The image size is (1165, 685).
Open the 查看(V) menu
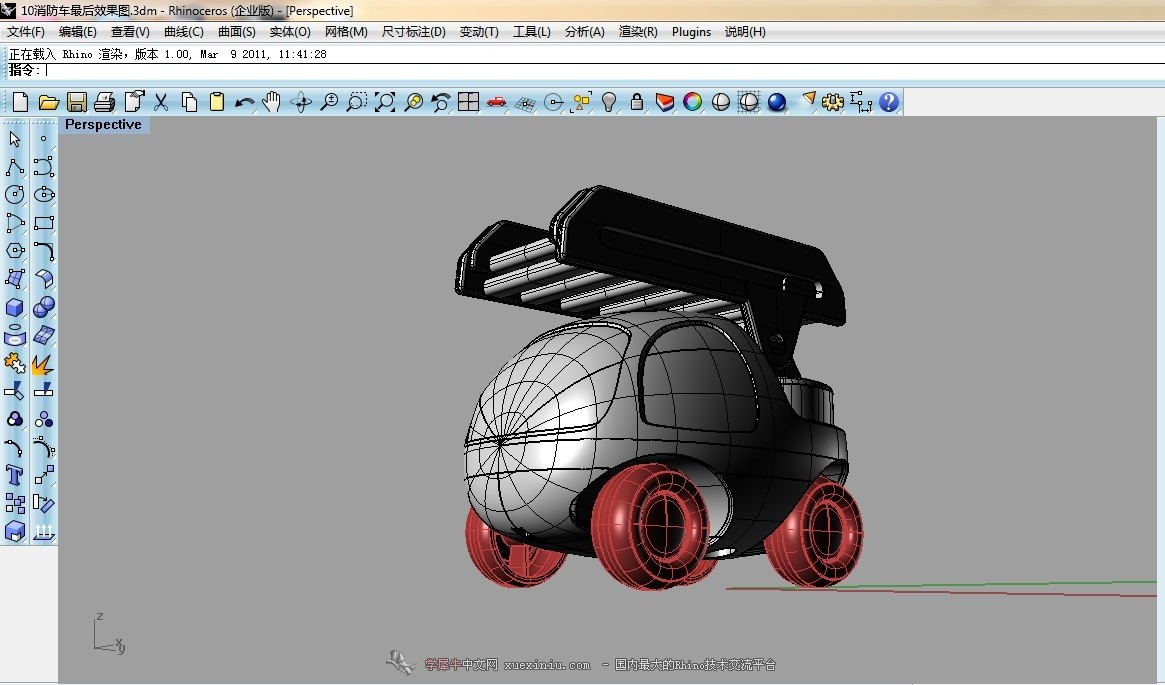click(x=130, y=32)
